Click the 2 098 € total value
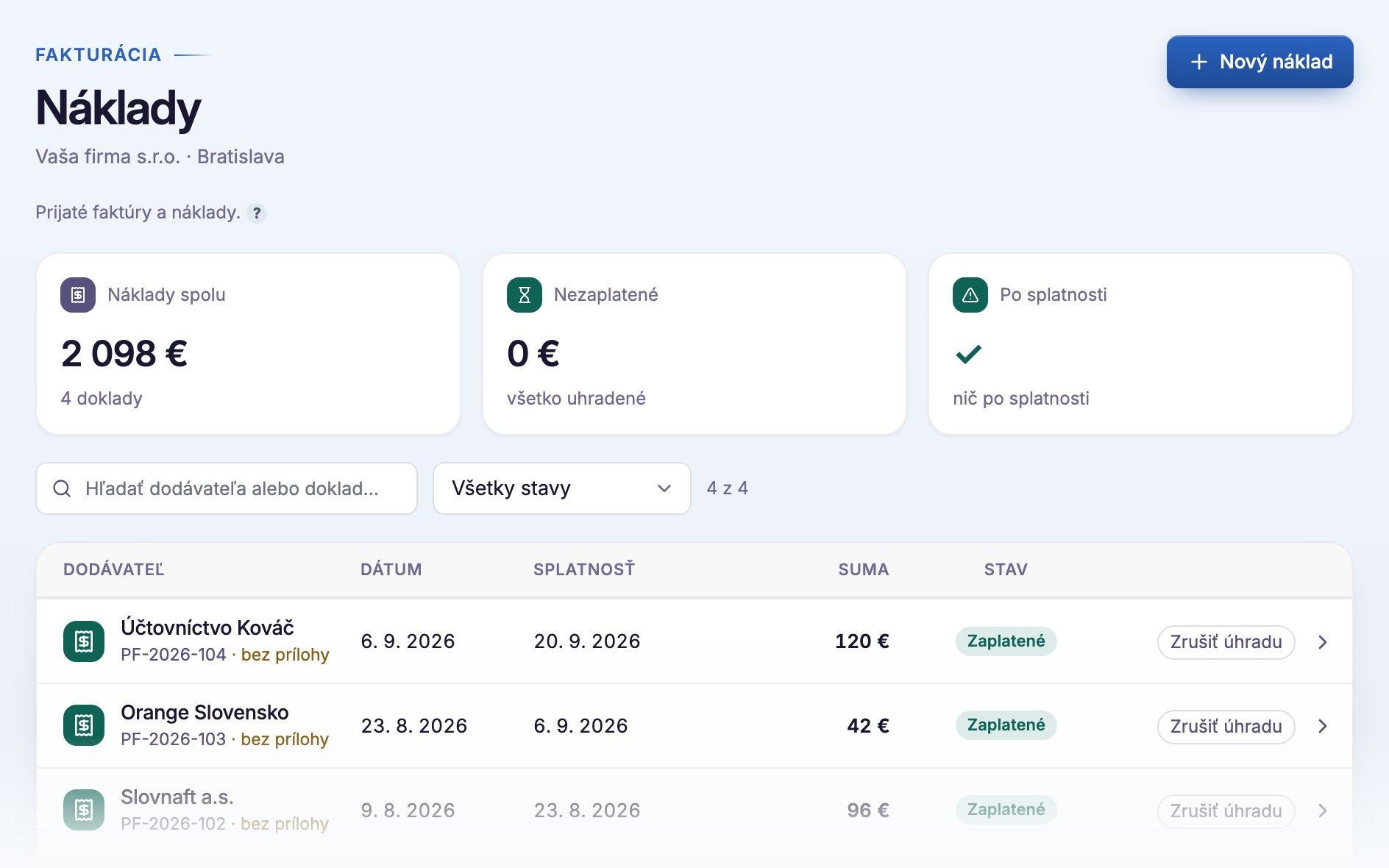This screenshot has height=868, width=1389. click(124, 354)
